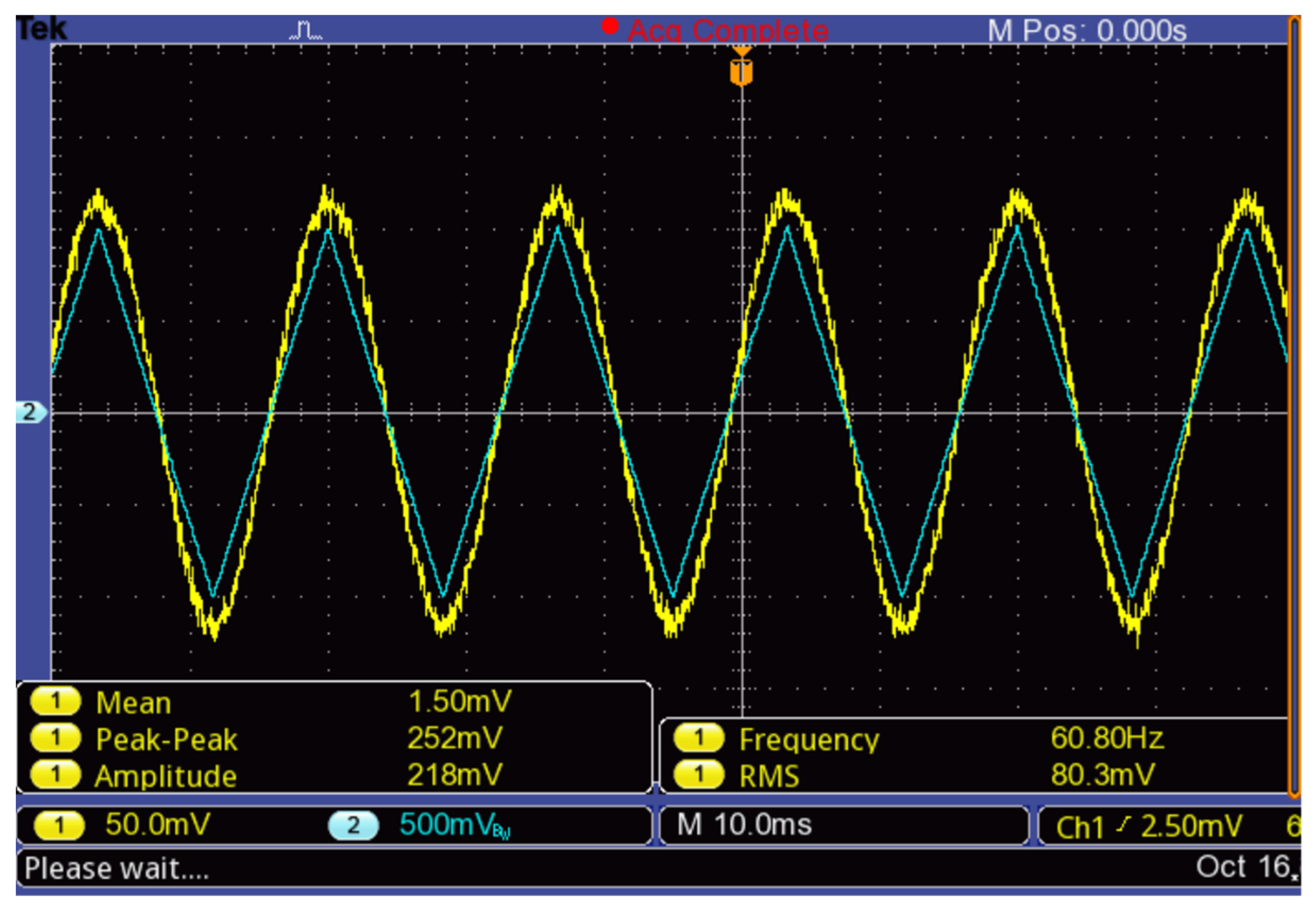The width and height of the screenshot is (1316, 910).
Task: Click the 60.80Hz frequency measurement value
Action: 1107,738
